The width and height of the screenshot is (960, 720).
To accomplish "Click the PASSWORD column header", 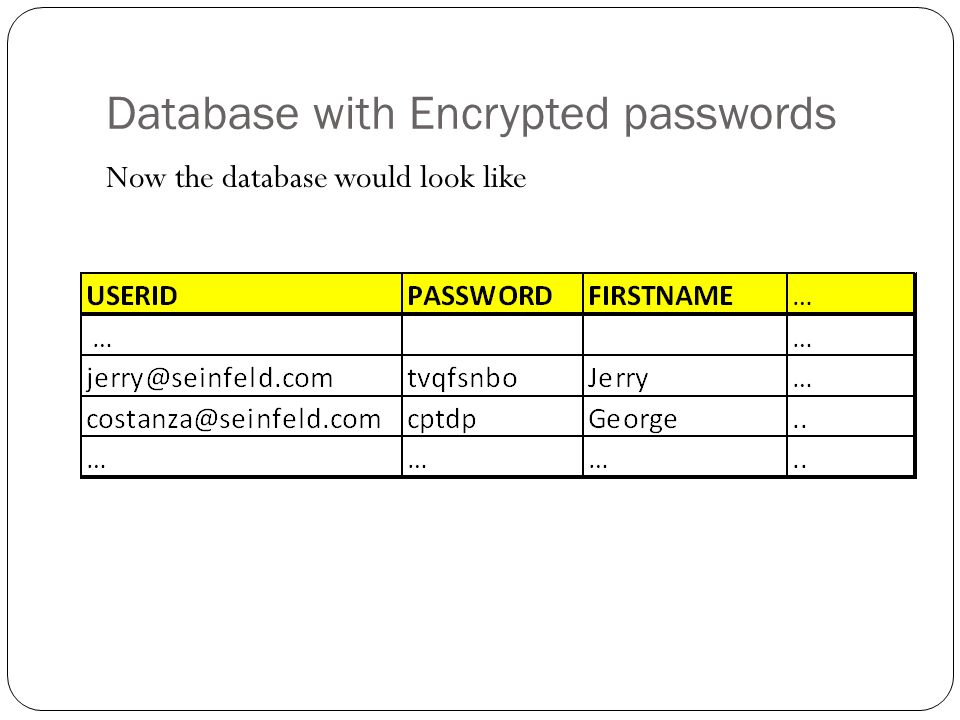I will (492, 294).
